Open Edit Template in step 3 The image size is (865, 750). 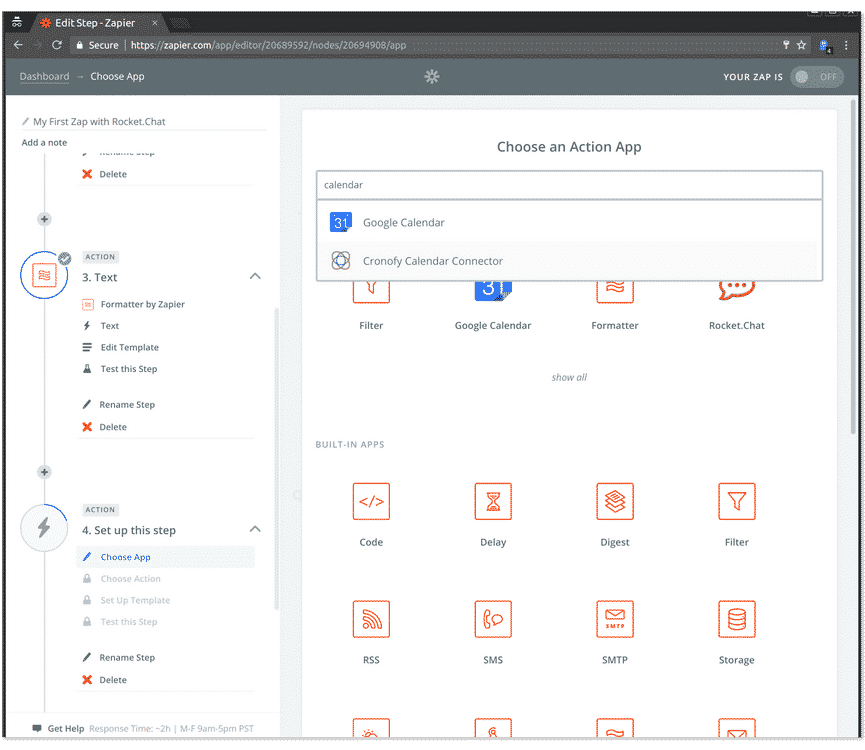point(129,347)
